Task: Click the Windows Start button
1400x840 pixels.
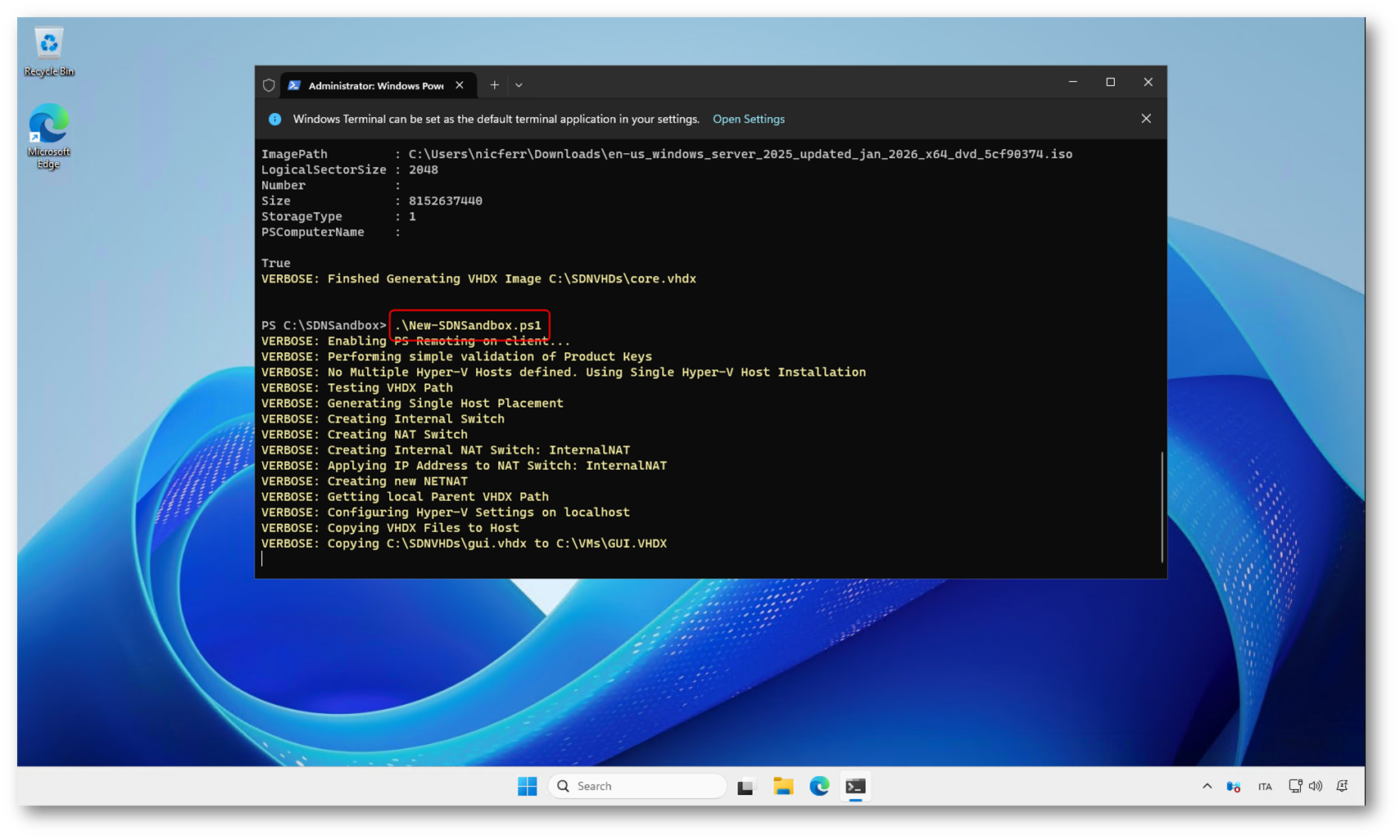Action: tap(527, 786)
